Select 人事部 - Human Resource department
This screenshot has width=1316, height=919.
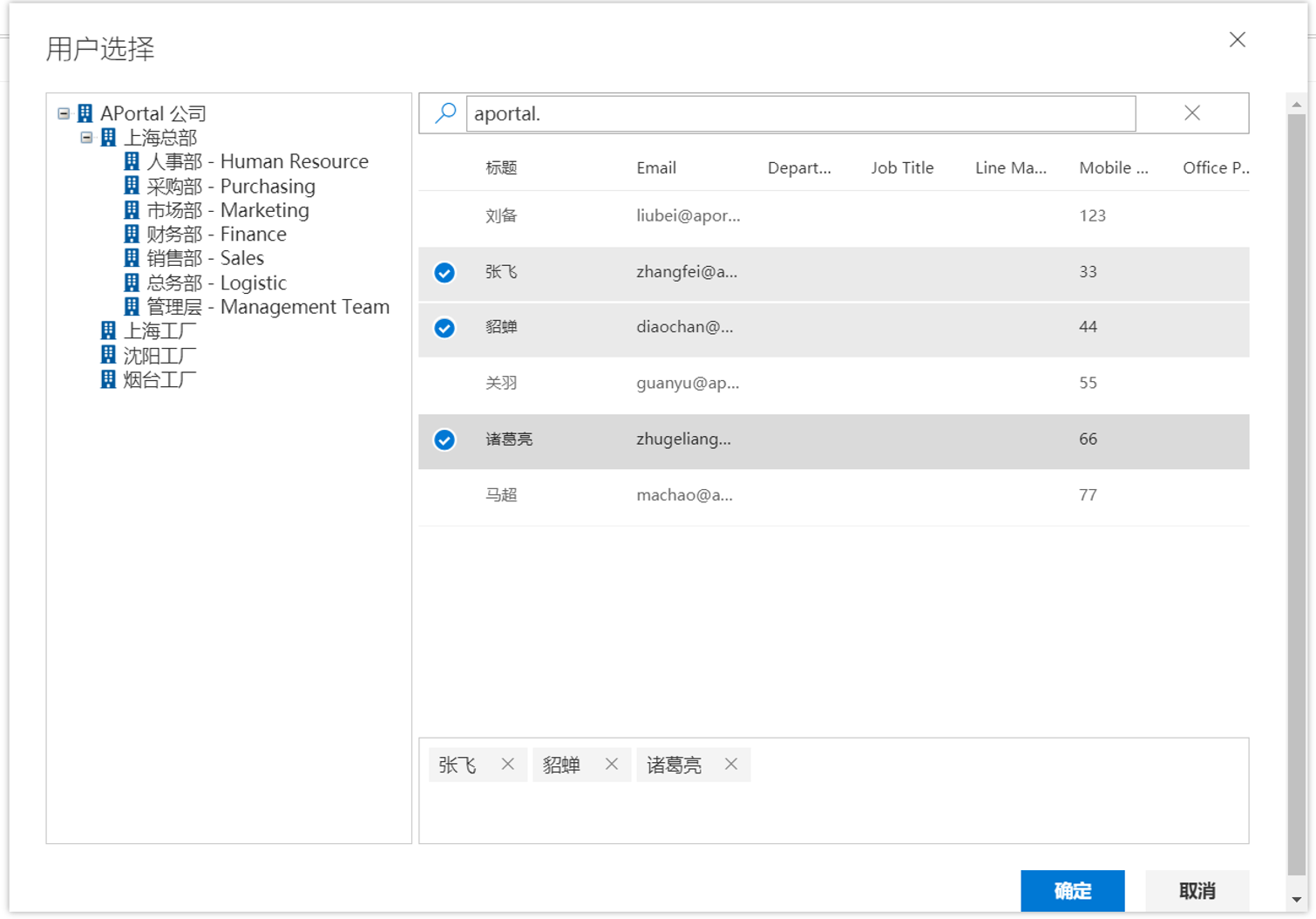[257, 161]
